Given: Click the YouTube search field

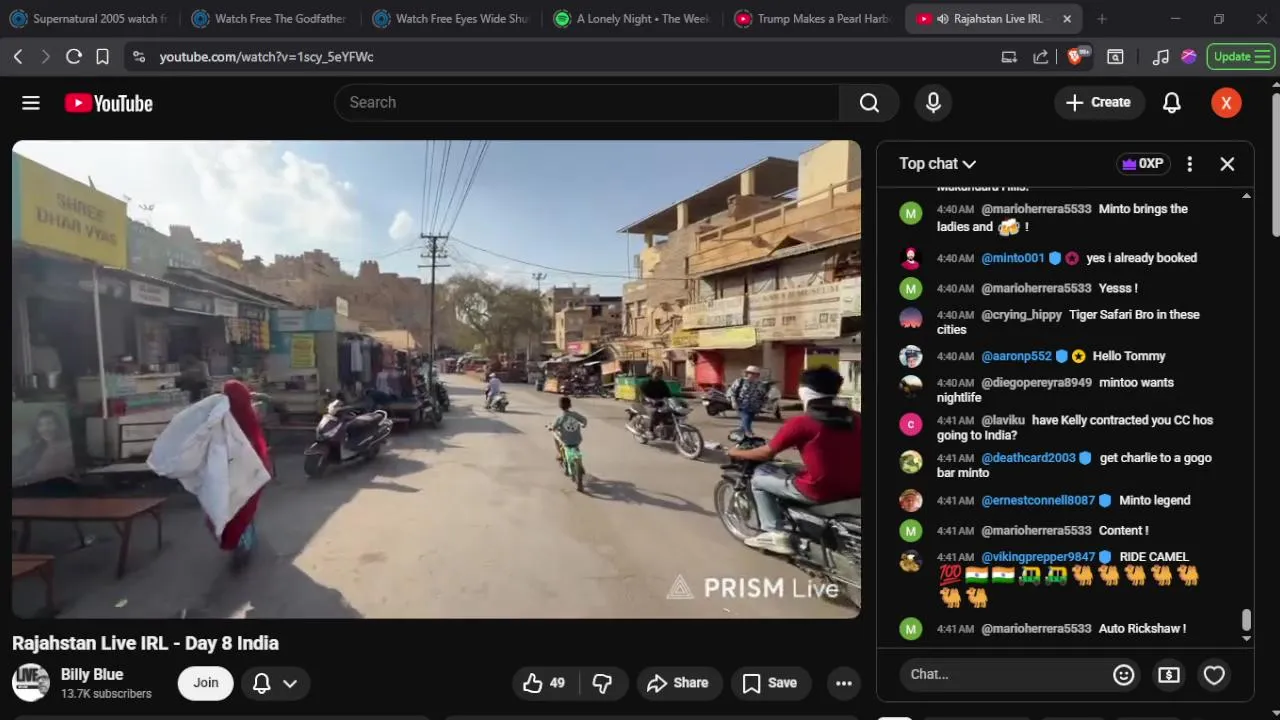Looking at the screenshot, I should click(x=588, y=102).
